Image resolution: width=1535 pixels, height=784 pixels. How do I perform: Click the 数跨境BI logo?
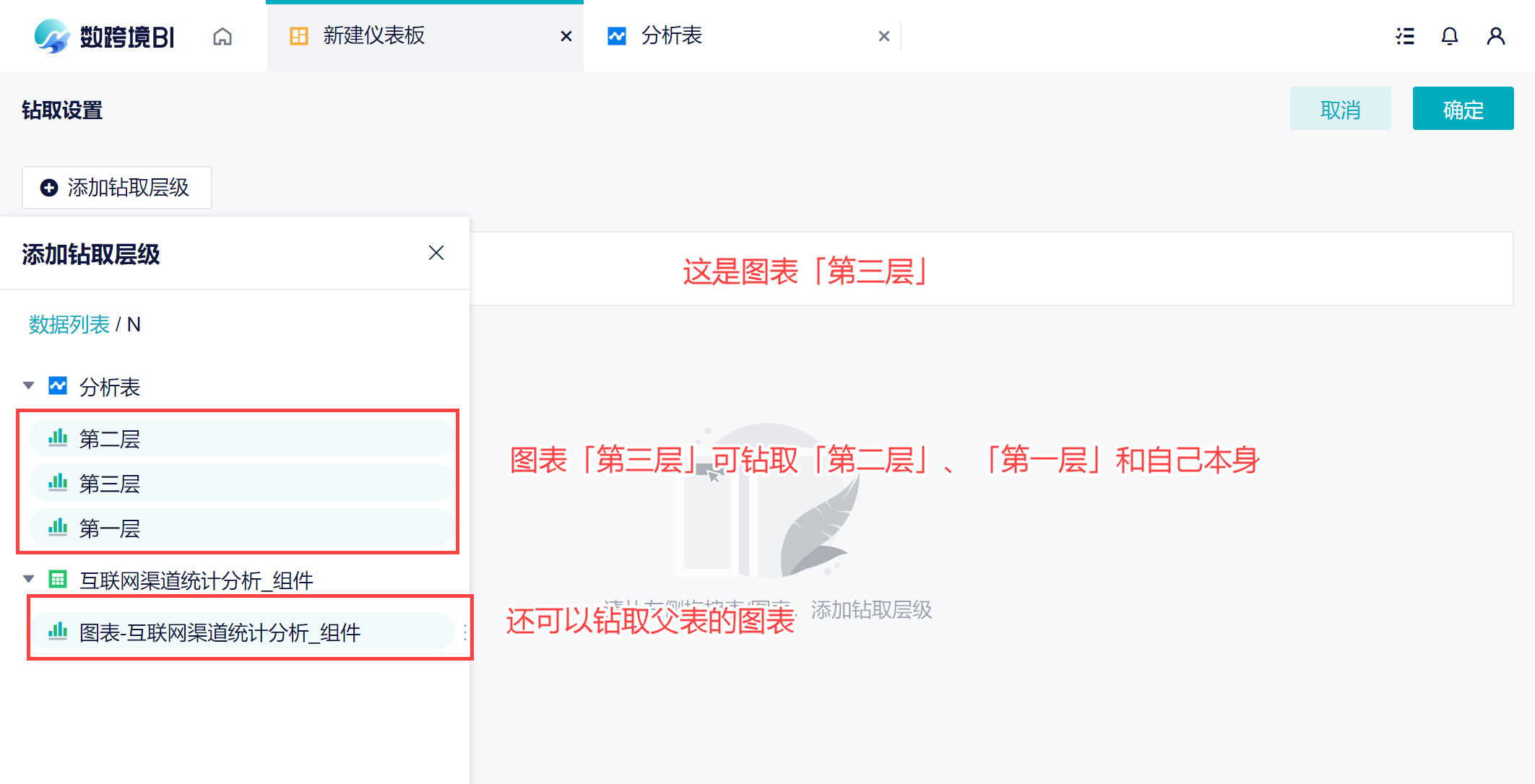tap(105, 36)
